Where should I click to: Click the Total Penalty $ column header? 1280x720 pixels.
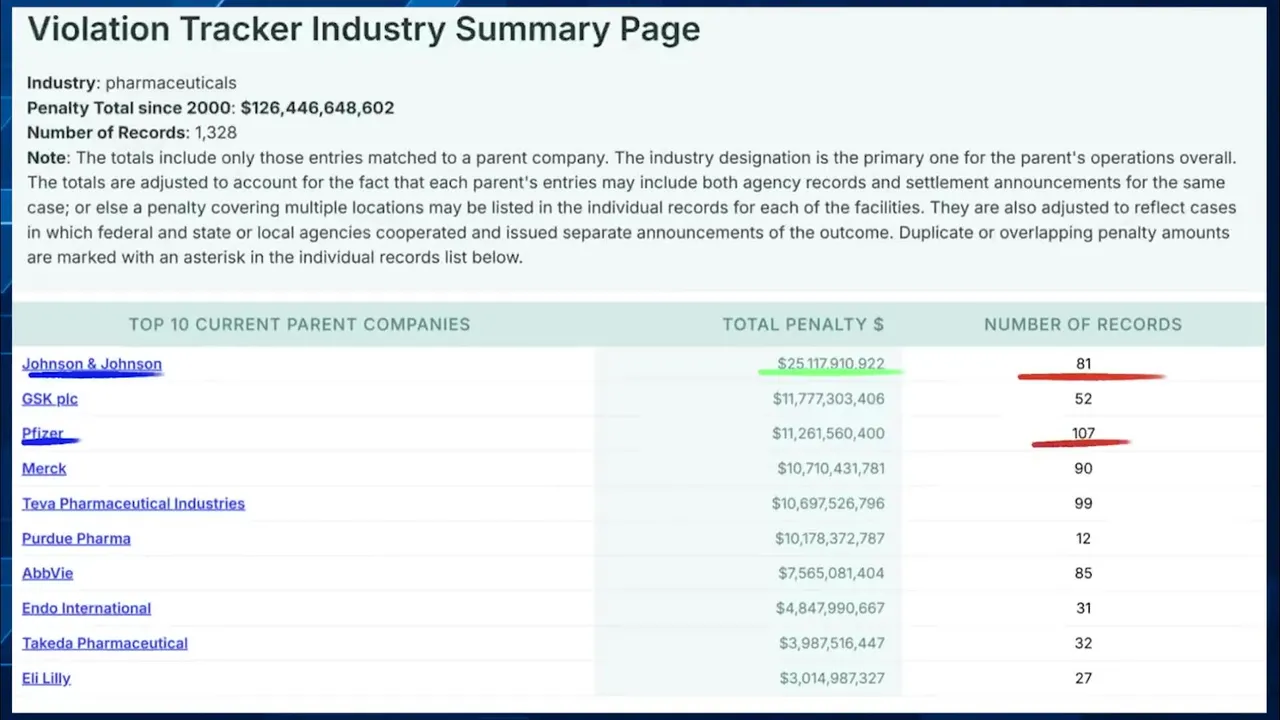tap(803, 324)
